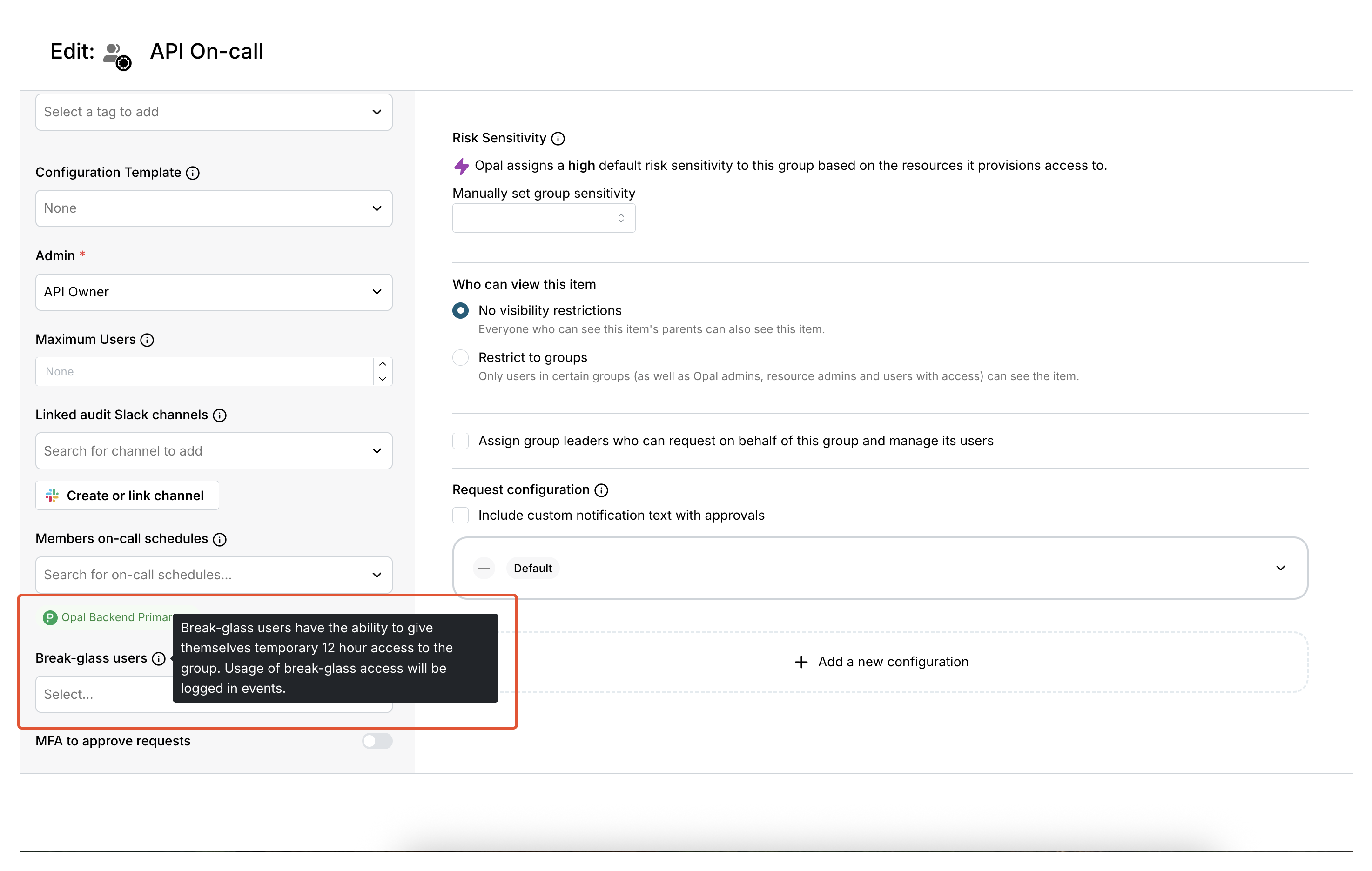Click the Maximum Users info icon
This screenshot has height=871, width=1372.
pos(147,340)
